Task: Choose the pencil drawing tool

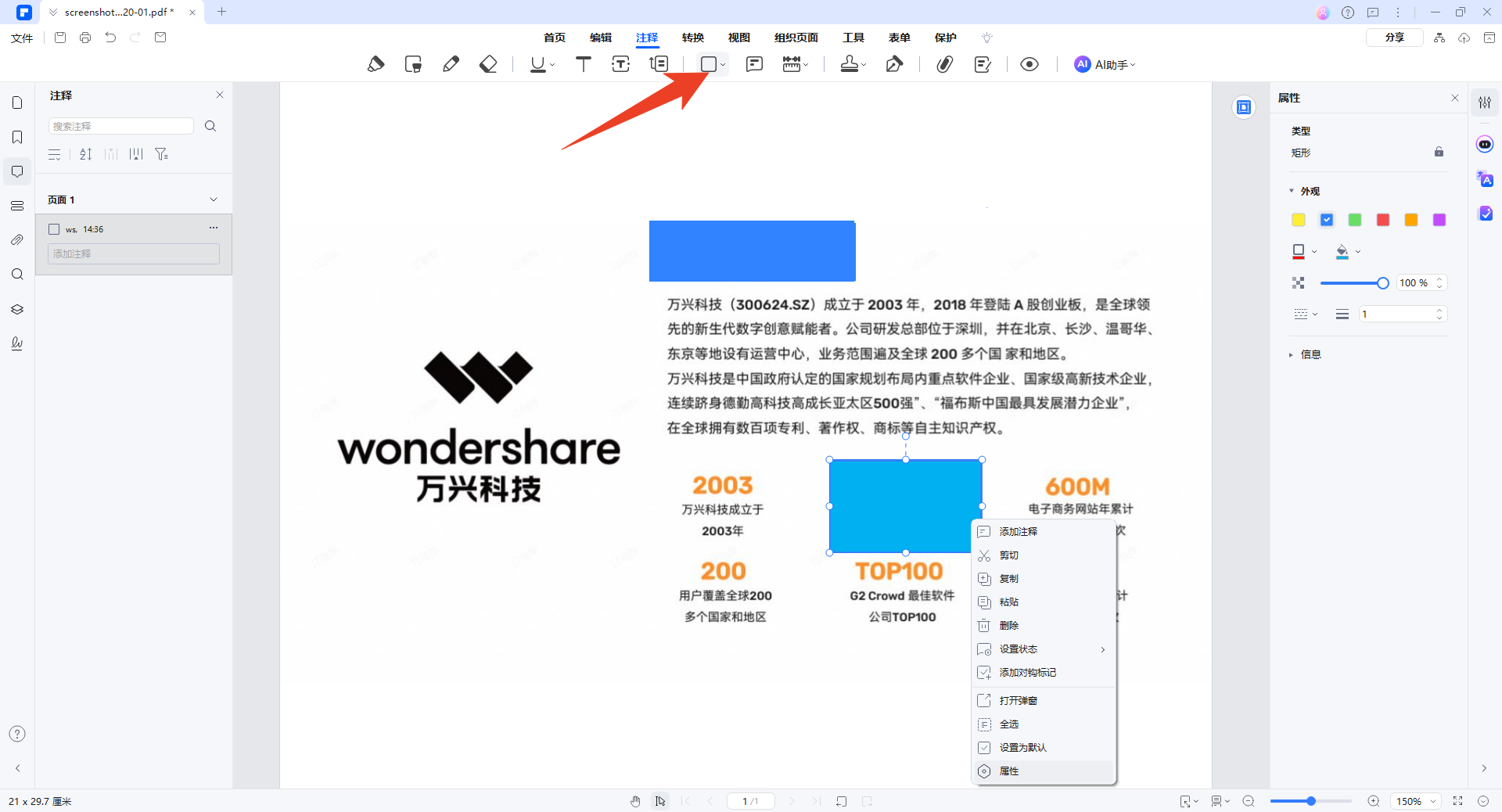Action: [x=451, y=64]
